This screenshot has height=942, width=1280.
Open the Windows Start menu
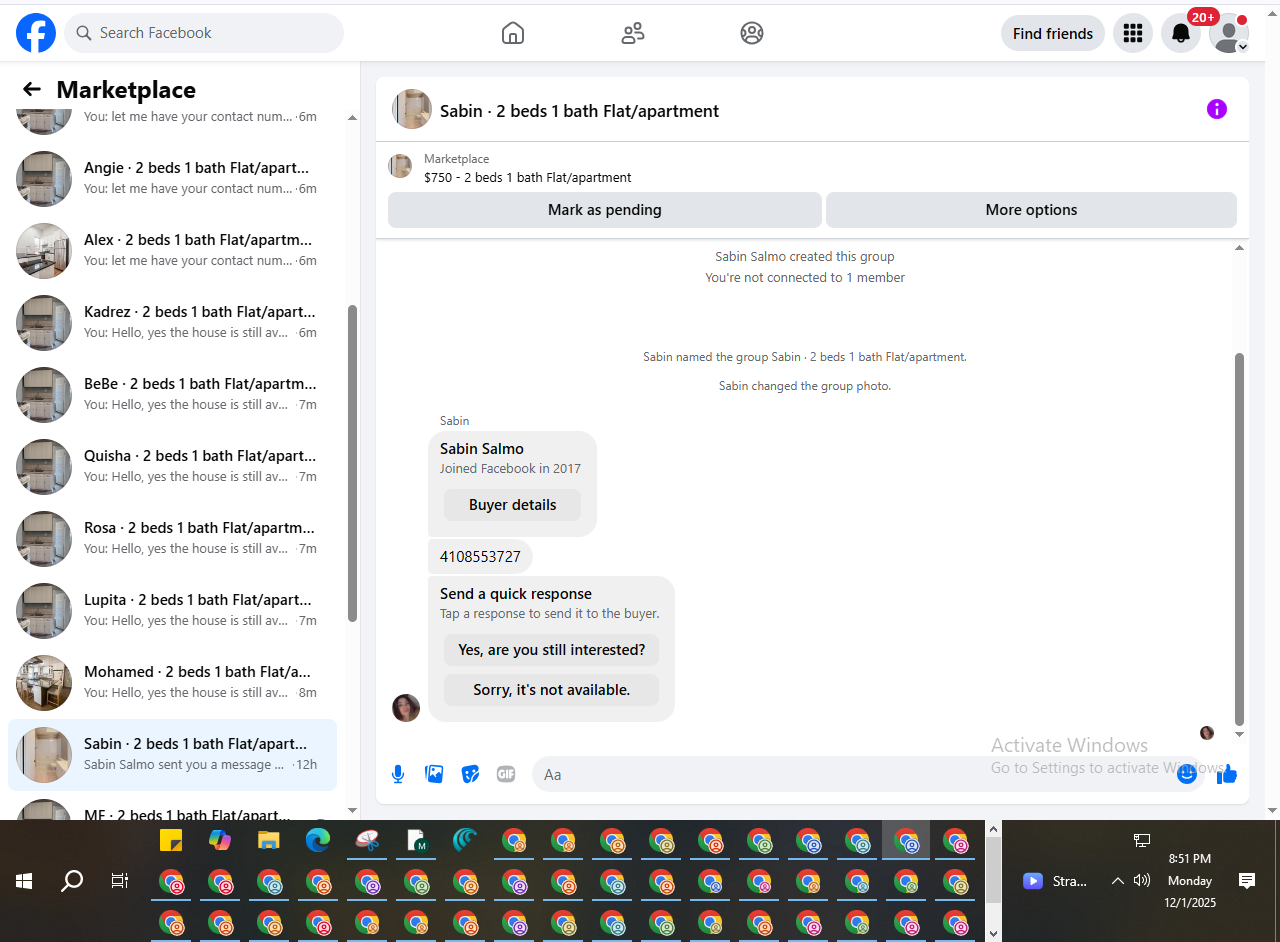24,881
